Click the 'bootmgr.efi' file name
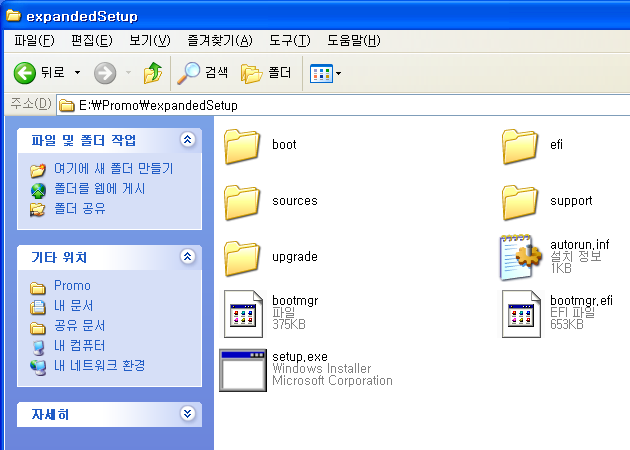The height and width of the screenshot is (450, 630). pyautogui.click(x=581, y=300)
